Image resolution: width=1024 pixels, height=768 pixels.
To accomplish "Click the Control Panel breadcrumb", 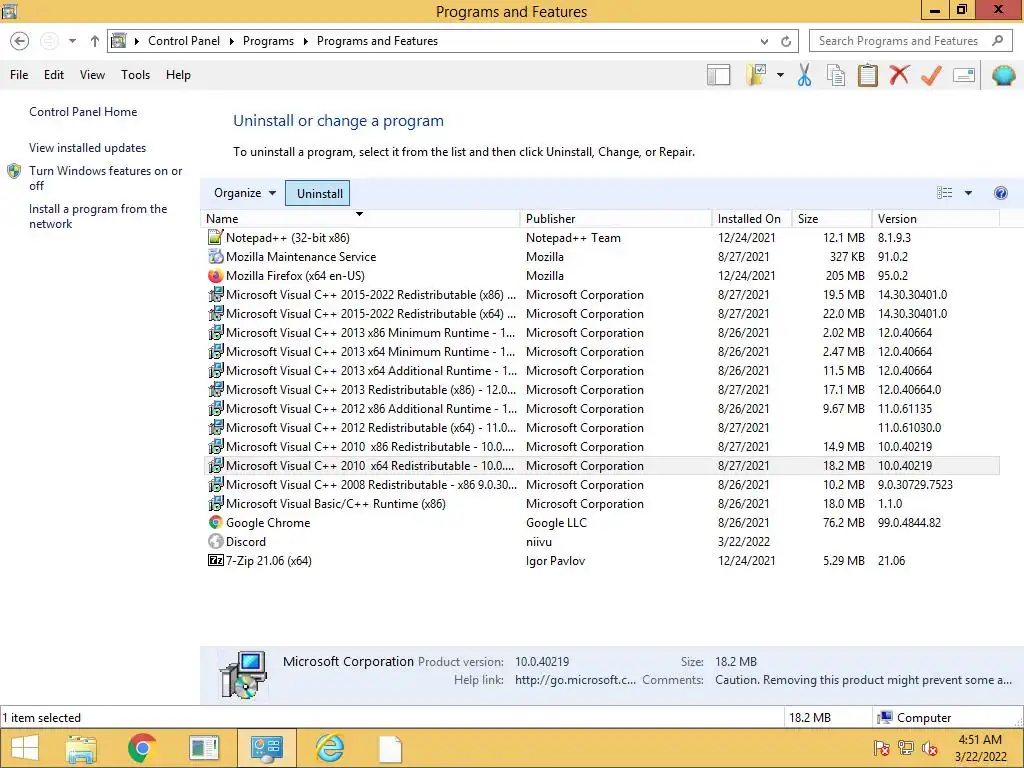I will [184, 41].
